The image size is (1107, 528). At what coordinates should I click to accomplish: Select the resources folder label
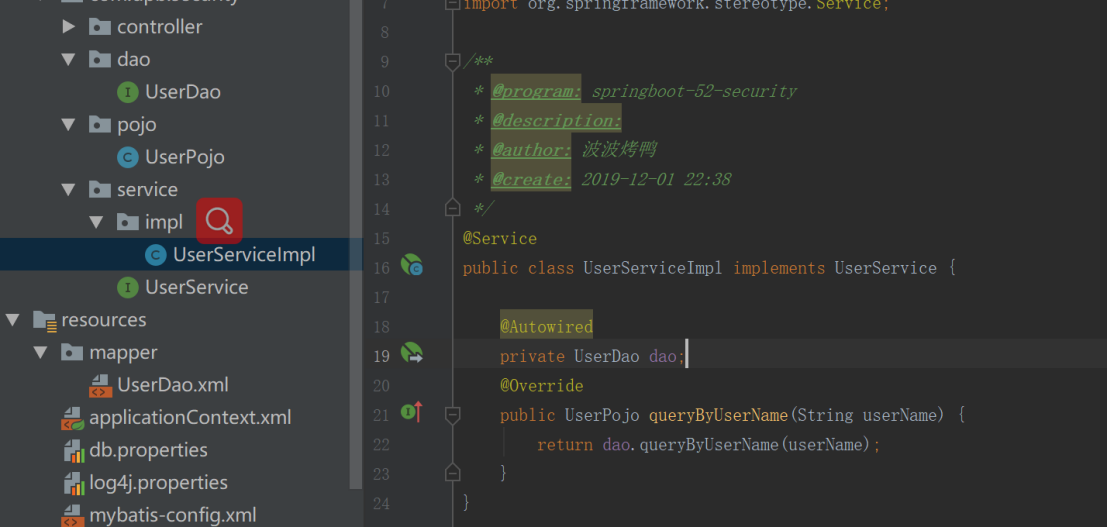point(104,320)
